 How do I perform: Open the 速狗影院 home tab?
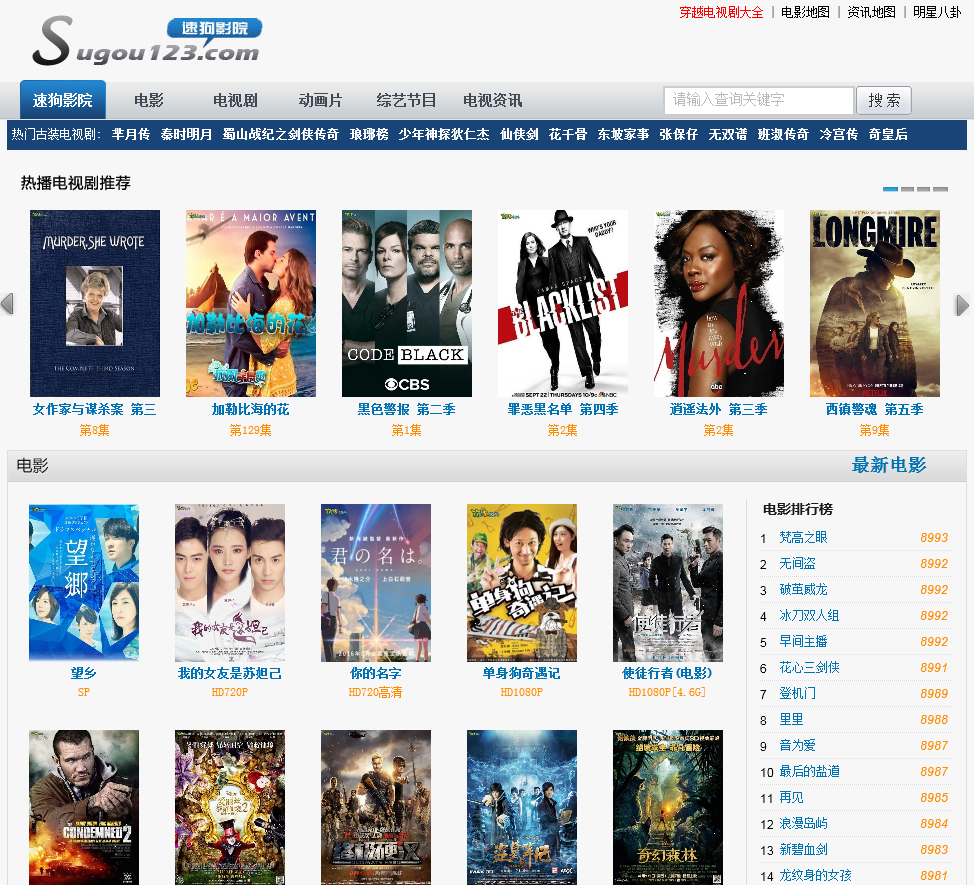[63, 100]
